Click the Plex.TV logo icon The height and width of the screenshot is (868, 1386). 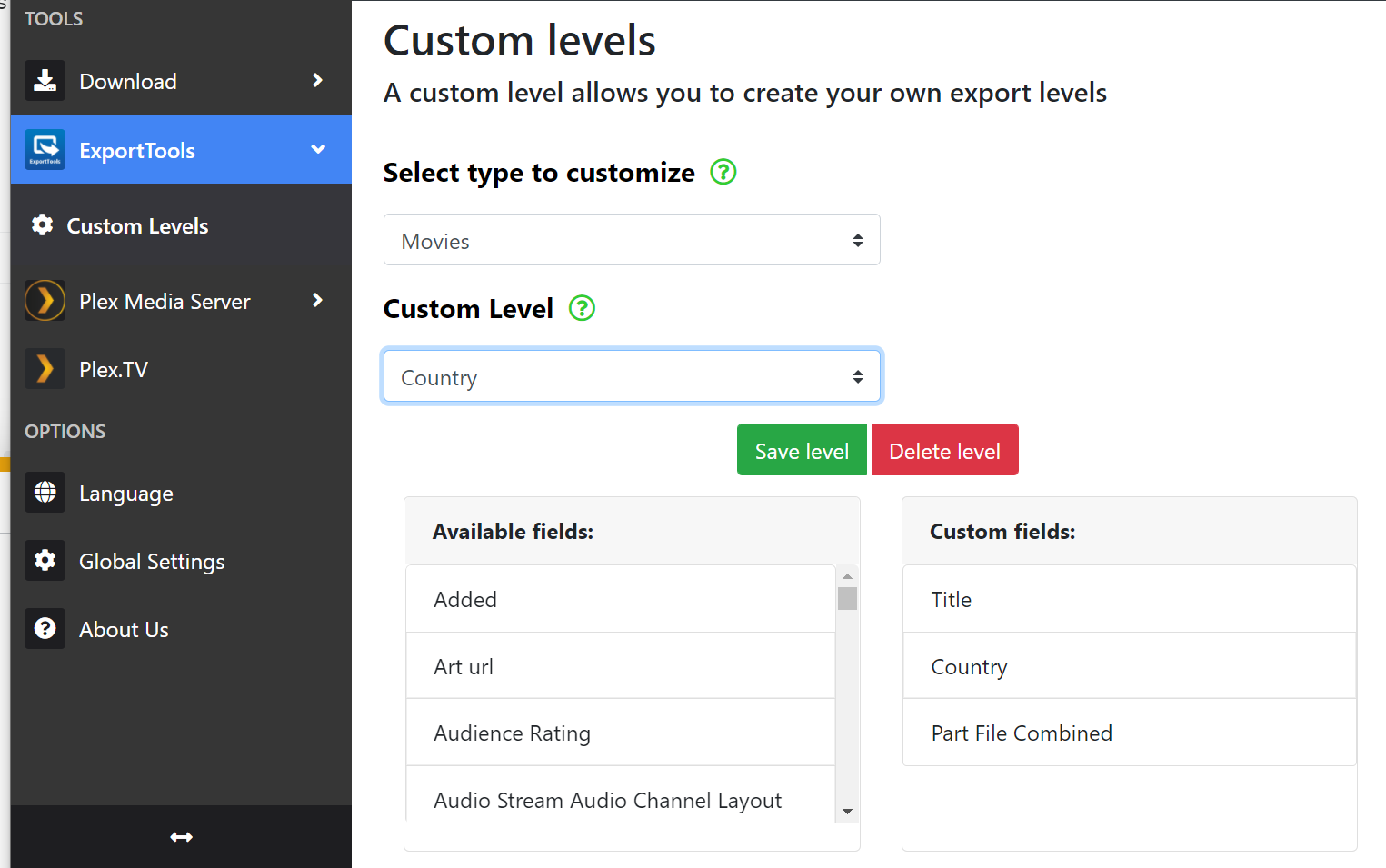[45, 369]
